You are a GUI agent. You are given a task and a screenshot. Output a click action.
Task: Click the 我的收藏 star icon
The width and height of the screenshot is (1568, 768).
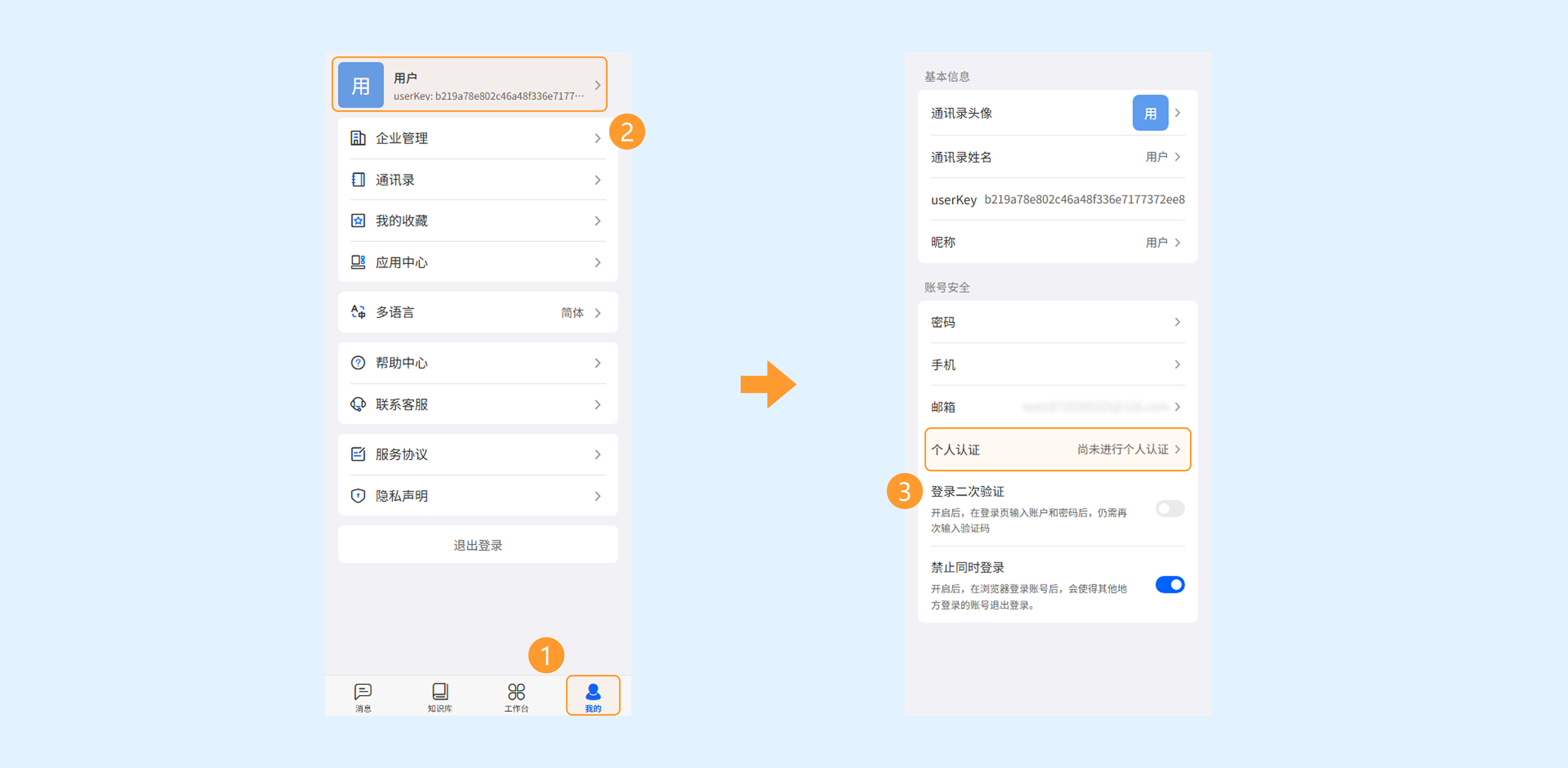click(358, 221)
